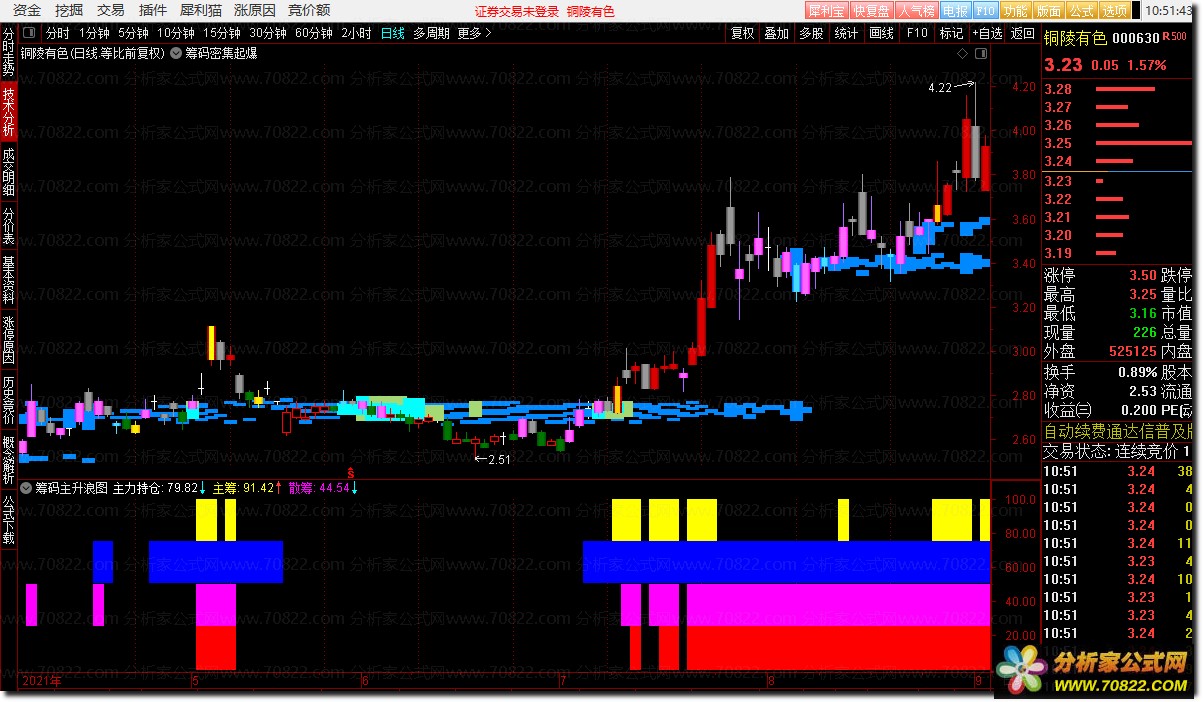
Task: Click the 4.22 high price label
Action: tap(939, 89)
